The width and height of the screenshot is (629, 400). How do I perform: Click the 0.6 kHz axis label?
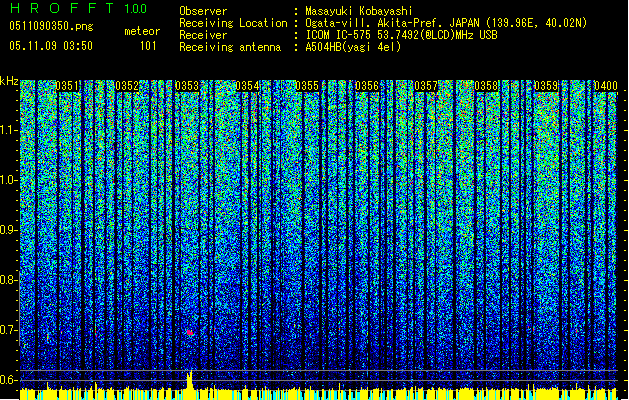tap(8, 380)
